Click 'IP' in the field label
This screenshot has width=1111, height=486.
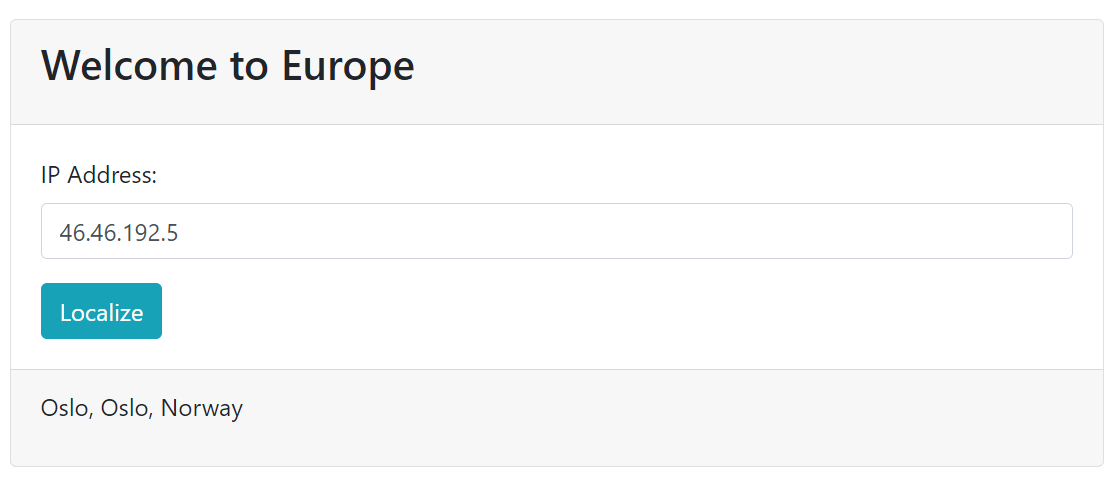pyautogui.click(x=51, y=176)
